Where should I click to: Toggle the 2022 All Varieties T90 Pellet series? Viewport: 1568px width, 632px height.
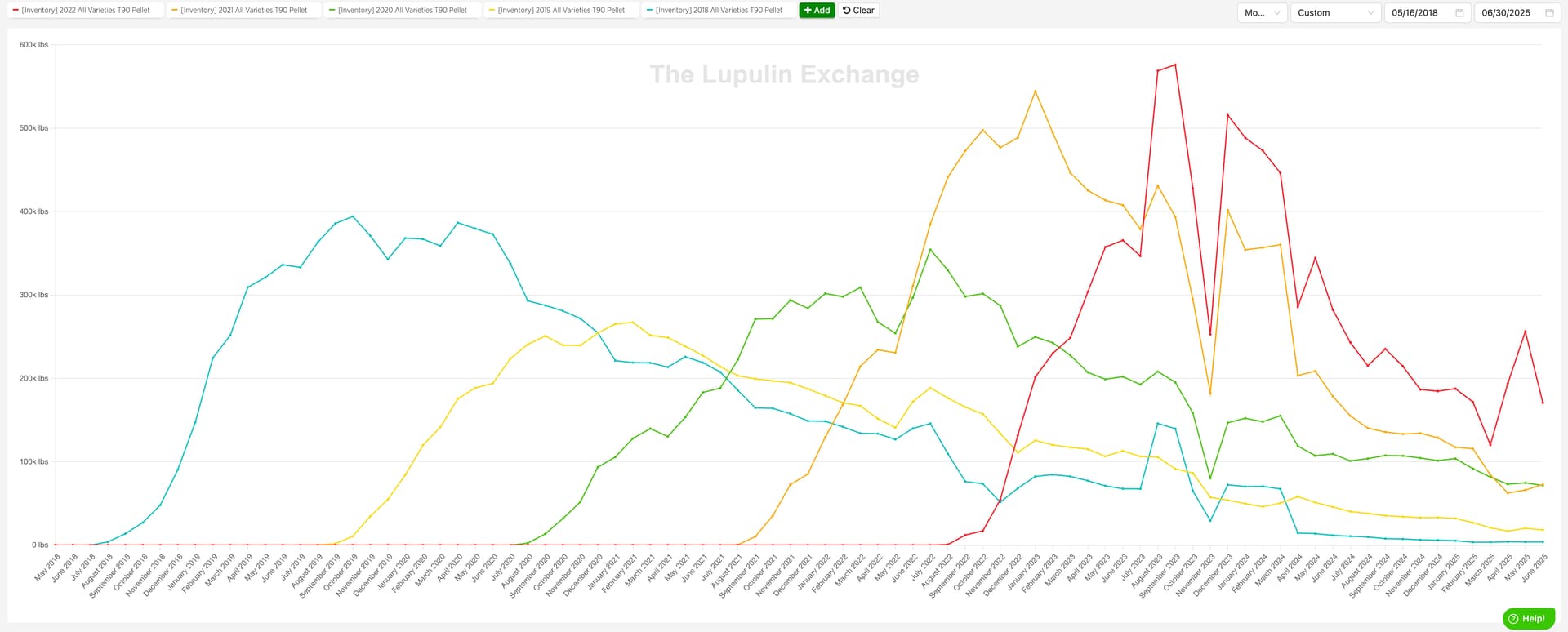click(82, 11)
